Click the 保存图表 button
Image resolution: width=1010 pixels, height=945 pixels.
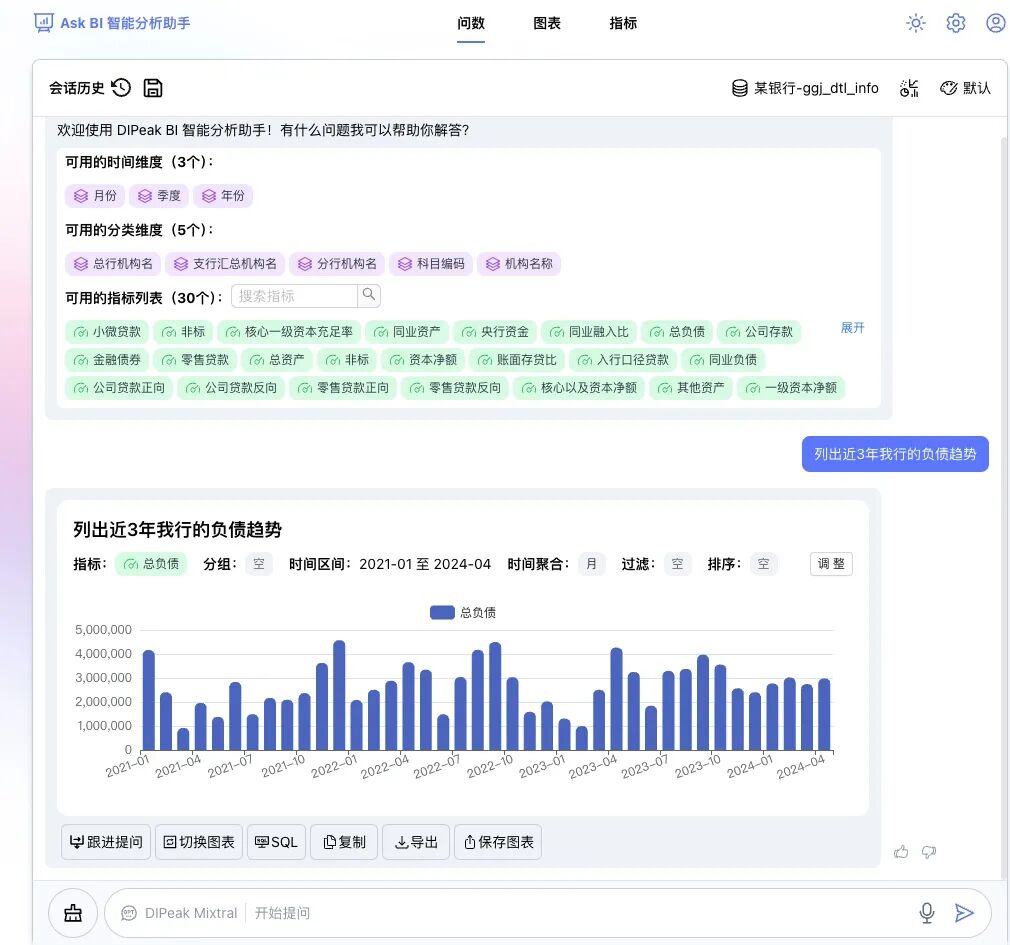click(498, 842)
